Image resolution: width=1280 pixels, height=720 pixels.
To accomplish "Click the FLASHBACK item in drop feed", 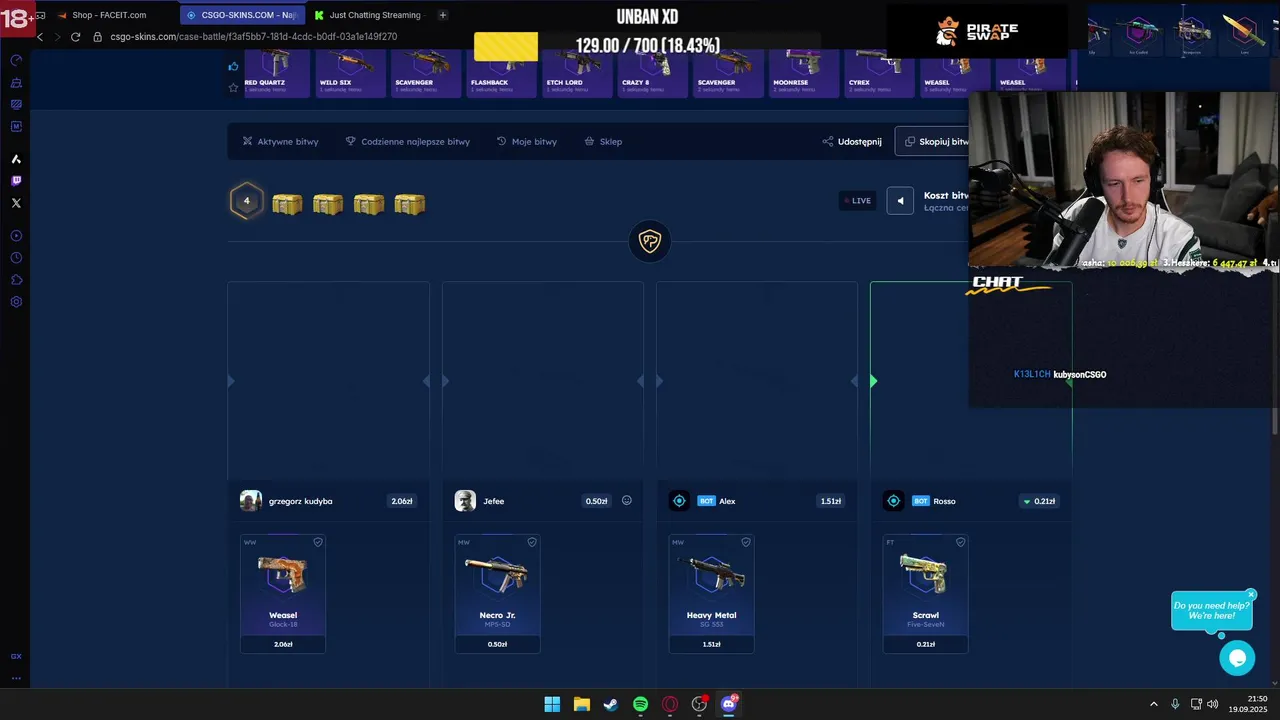I will point(501,72).
